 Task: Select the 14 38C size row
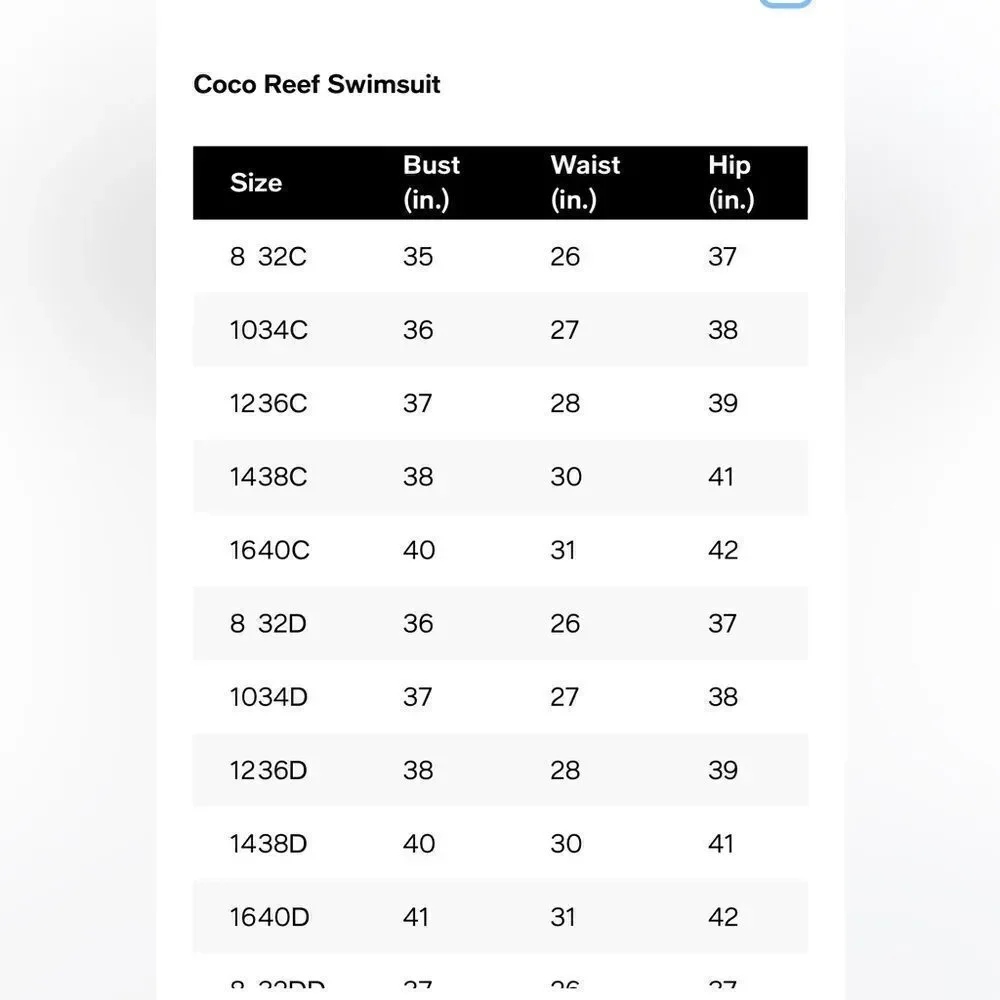(500, 476)
